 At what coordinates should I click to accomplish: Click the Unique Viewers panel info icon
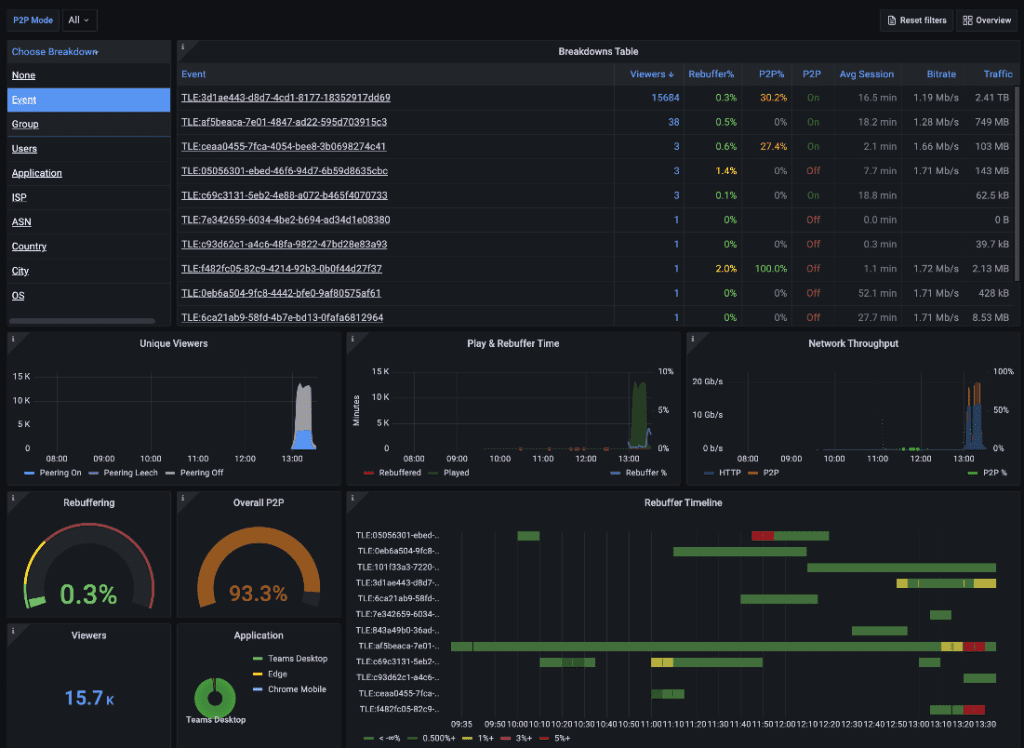(x=13, y=338)
